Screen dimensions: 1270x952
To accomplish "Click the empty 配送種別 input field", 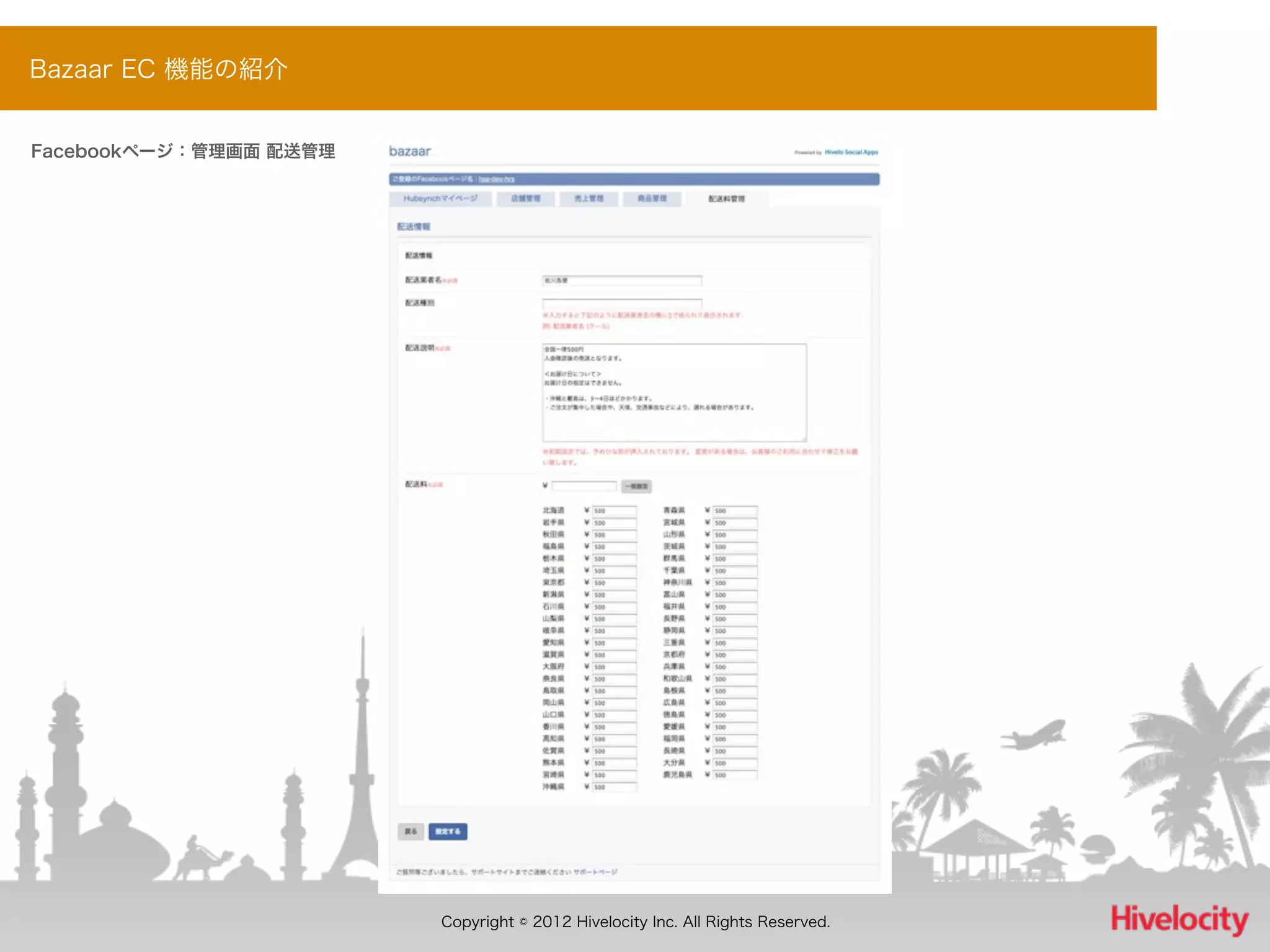I will pos(622,304).
